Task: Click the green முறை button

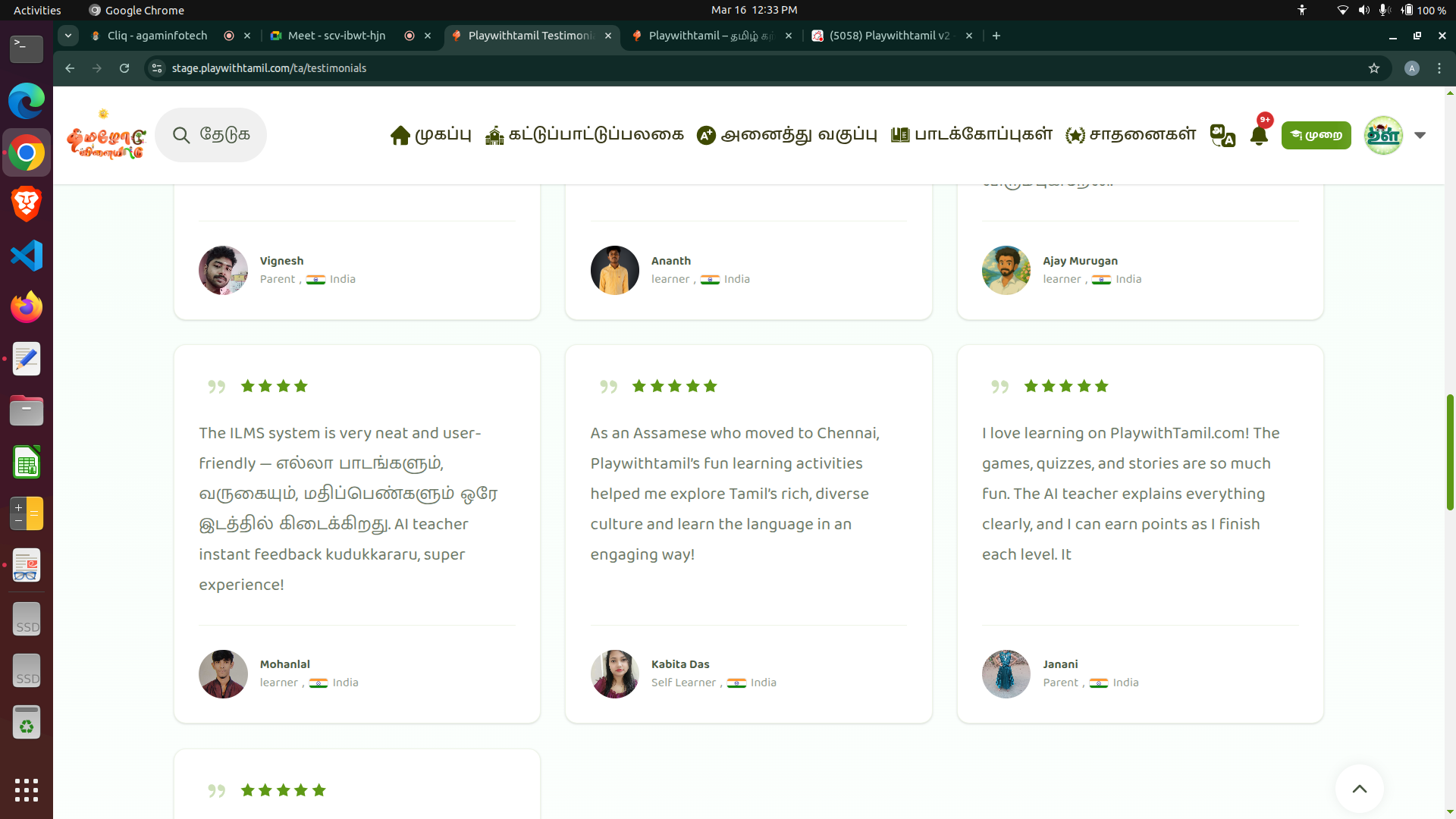Action: 1316,135
